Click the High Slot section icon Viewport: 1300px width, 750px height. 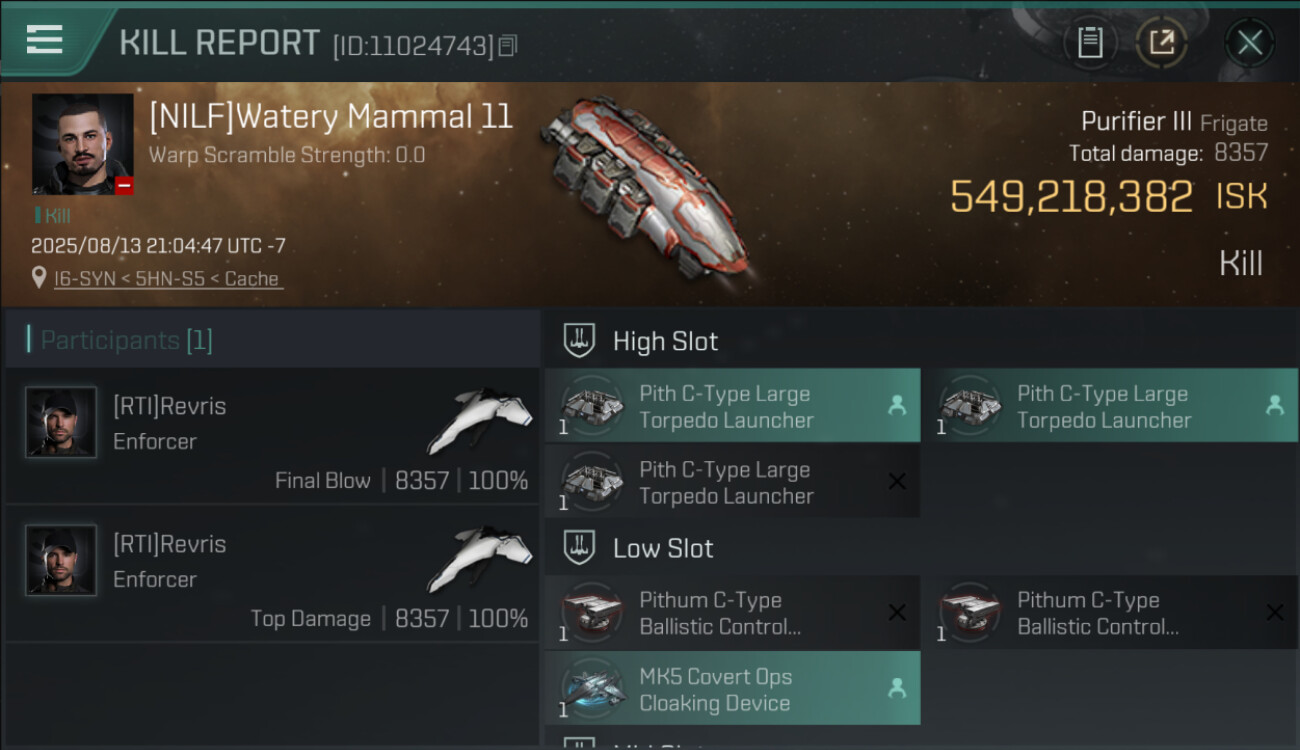tap(579, 340)
